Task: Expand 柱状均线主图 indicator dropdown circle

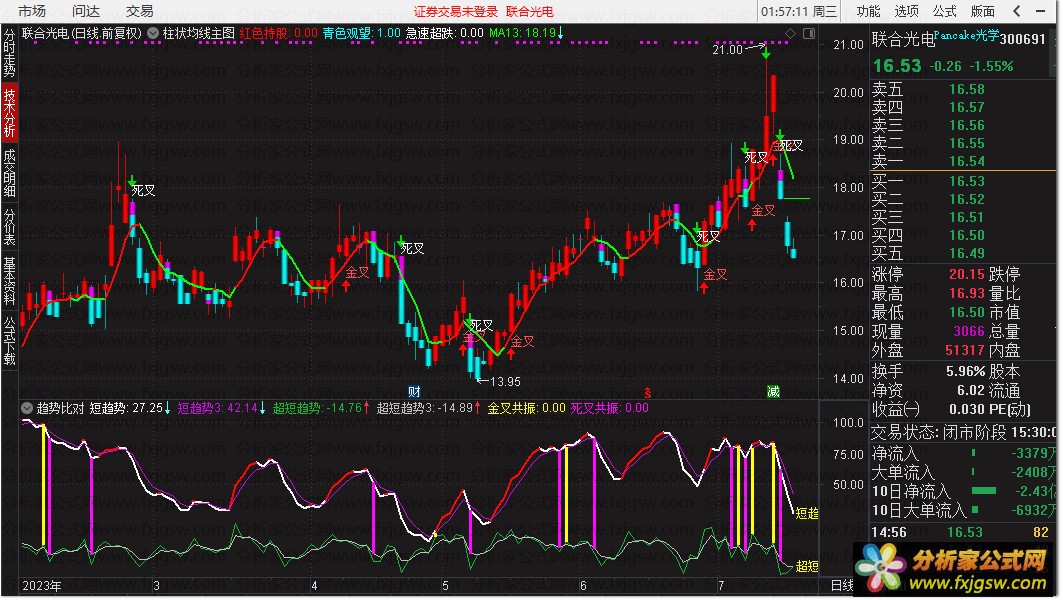Action: 153,33
